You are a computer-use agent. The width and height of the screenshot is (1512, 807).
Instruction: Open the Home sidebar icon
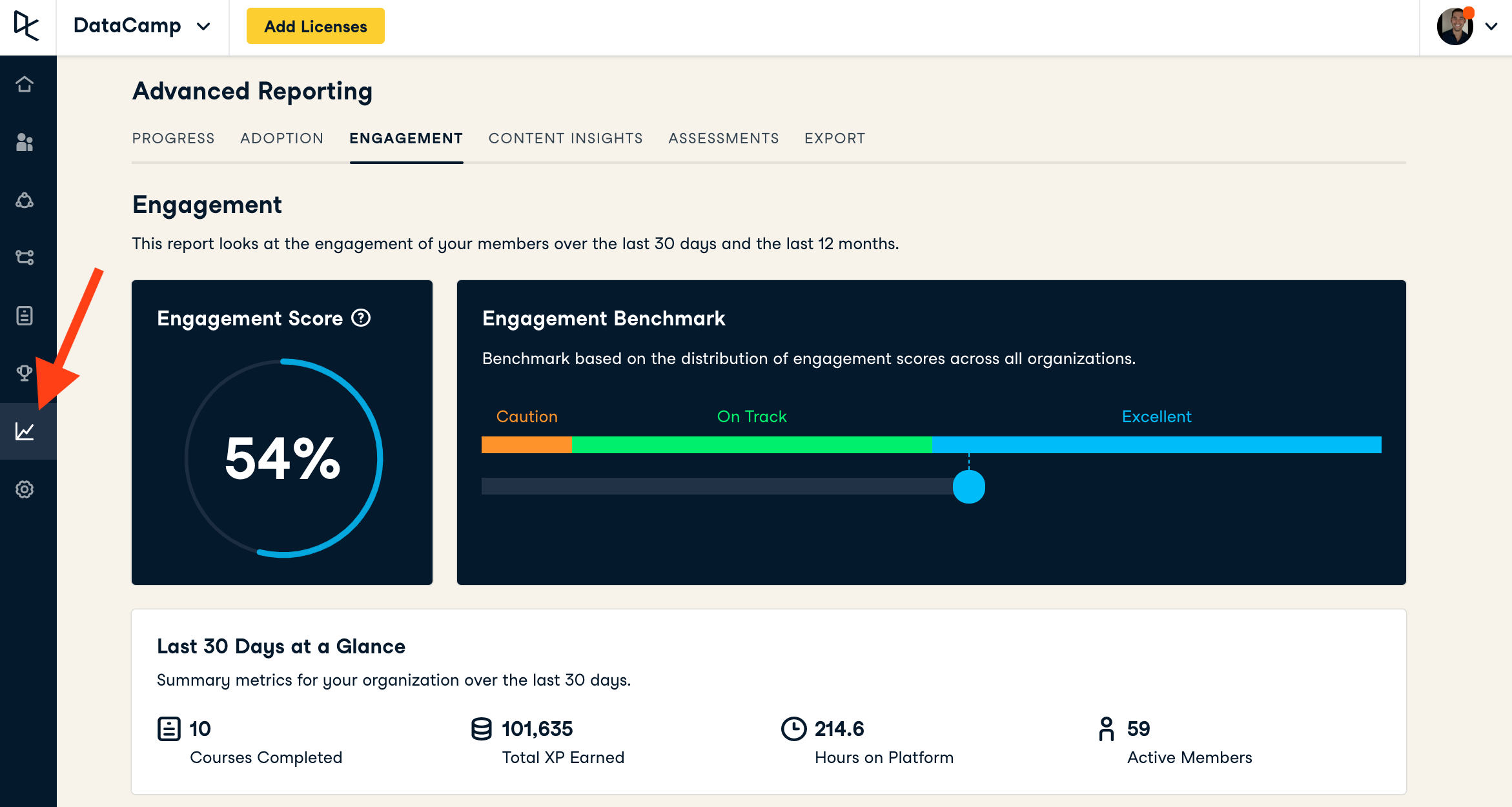click(x=25, y=85)
